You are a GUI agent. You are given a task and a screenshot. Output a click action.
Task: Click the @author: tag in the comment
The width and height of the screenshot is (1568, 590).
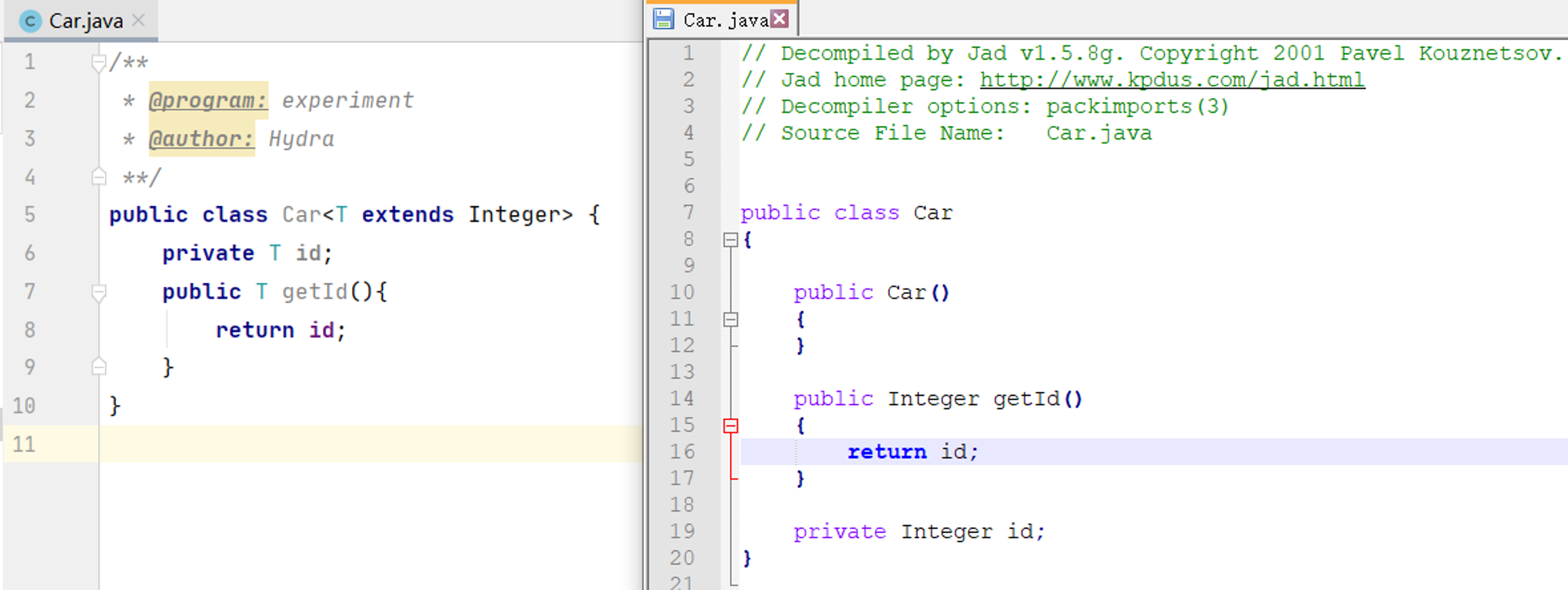pos(201,139)
